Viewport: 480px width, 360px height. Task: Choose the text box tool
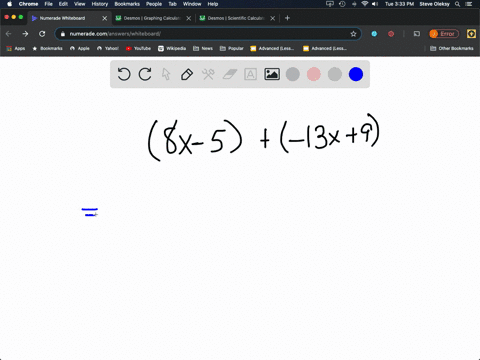point(250,74)
